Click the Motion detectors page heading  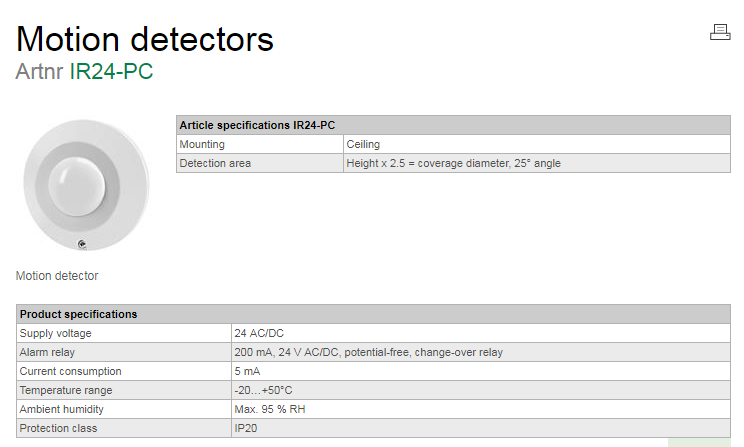point(145,39)
